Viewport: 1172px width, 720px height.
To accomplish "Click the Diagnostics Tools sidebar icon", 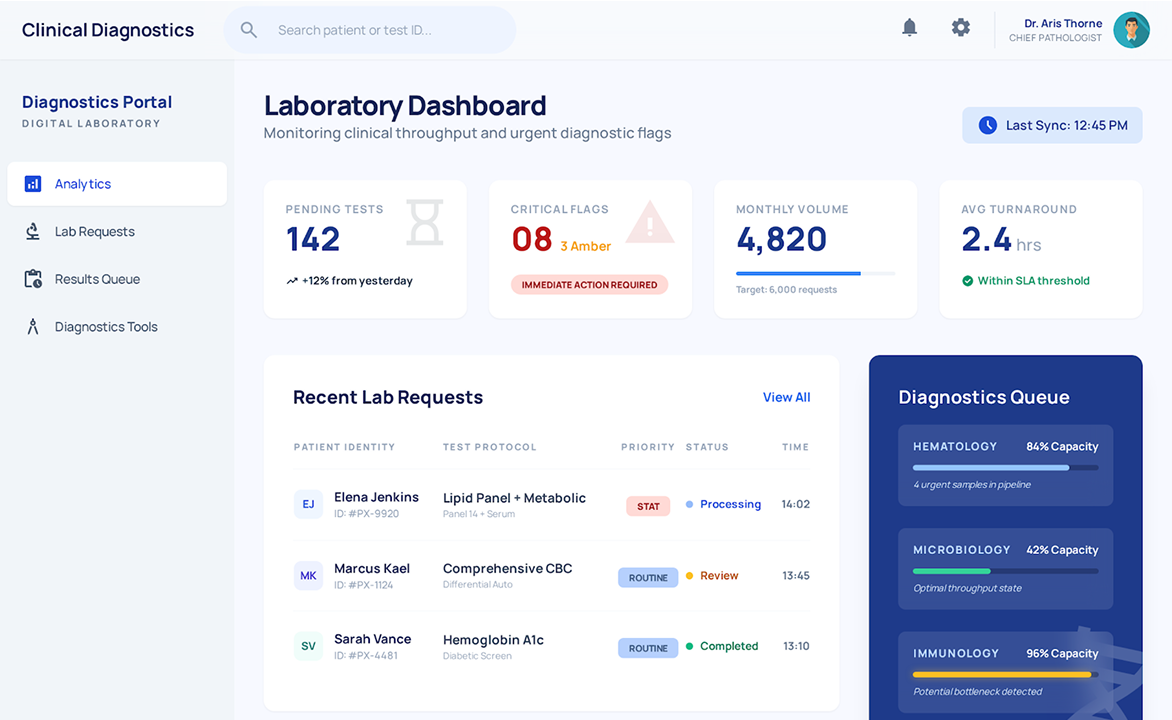I will pos(31,326).
